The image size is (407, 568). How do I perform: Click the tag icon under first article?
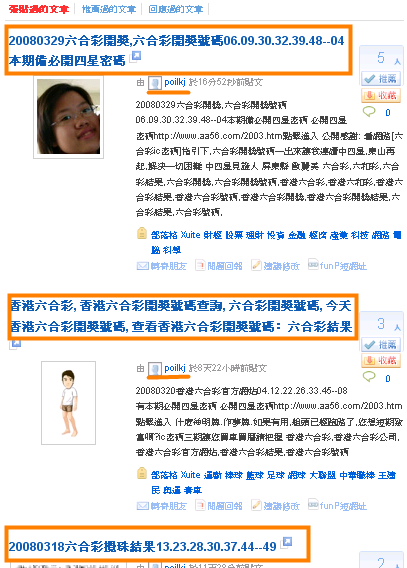[x=142, y=233]
